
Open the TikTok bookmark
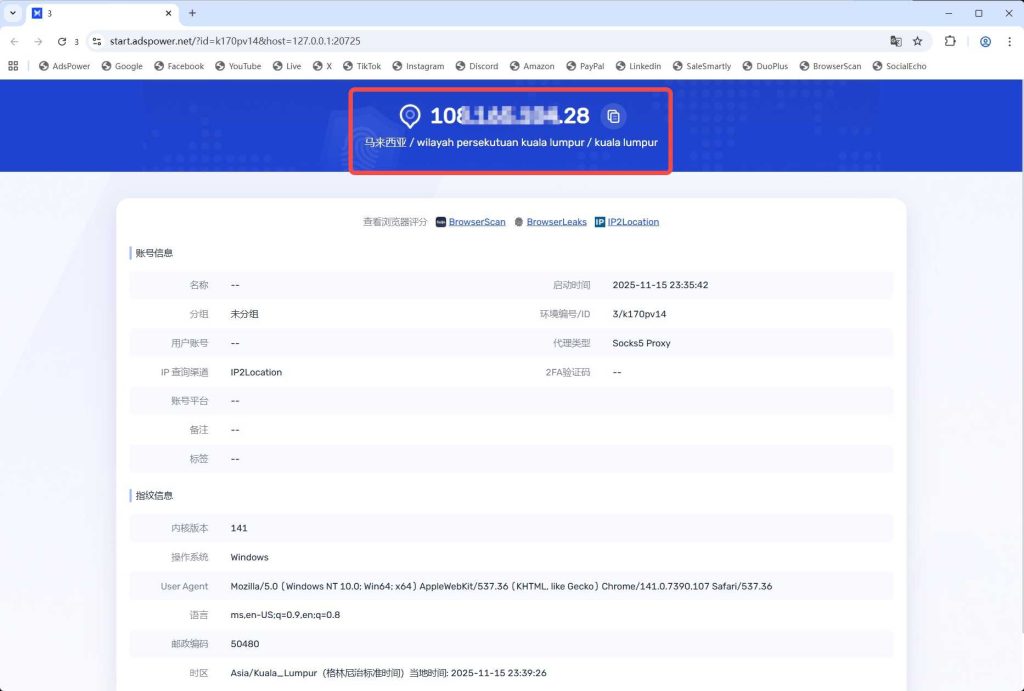click(x=362, y=66)
